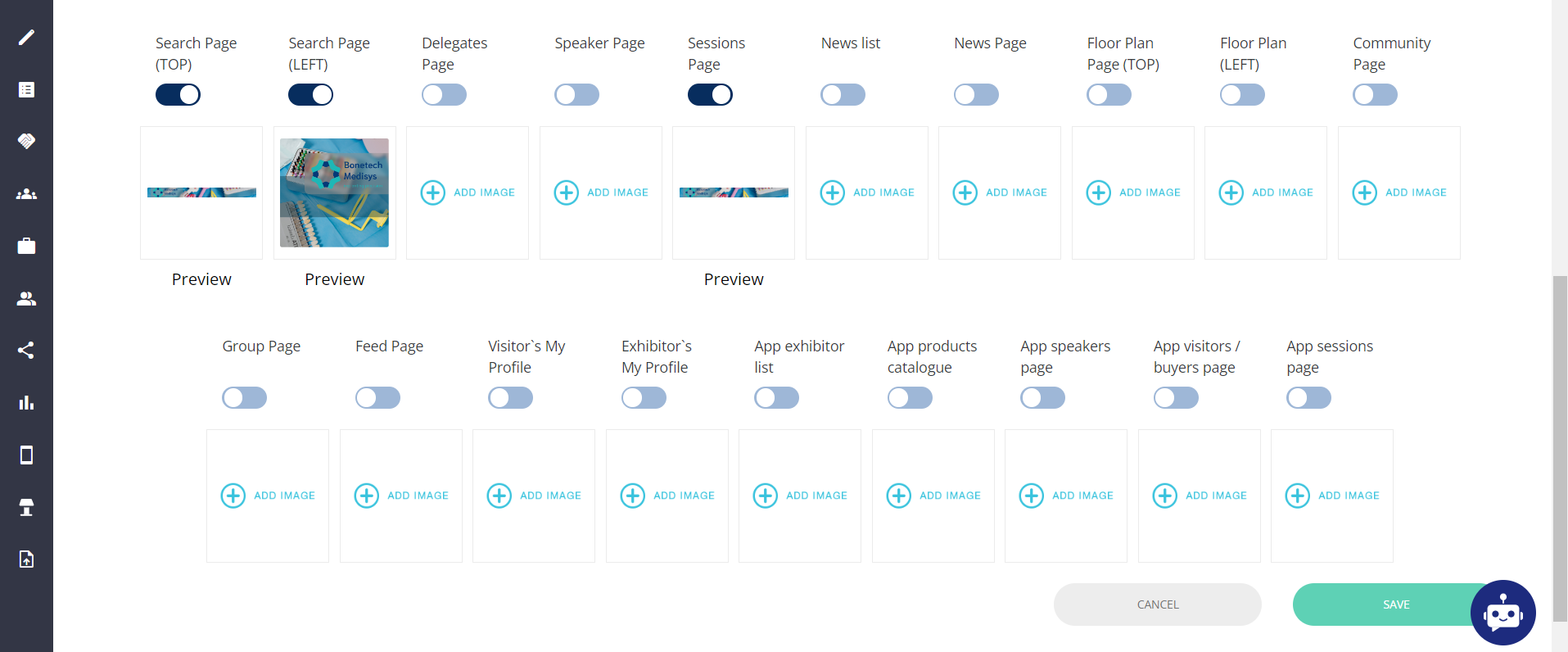1568x652 pixels.
Task: Turn off the Sessions Page toggle
Action: click(x=710, y=95)
